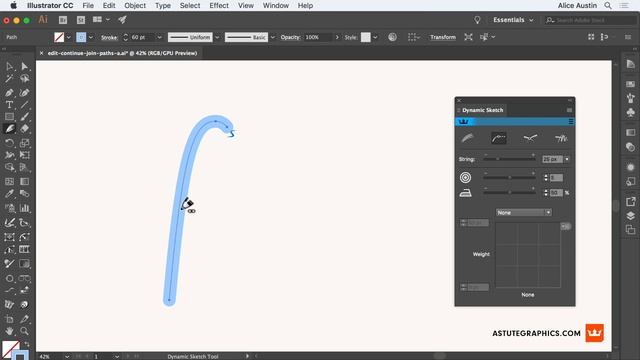
Task: Click the Opacity label link
Action: tap(290, 37)
